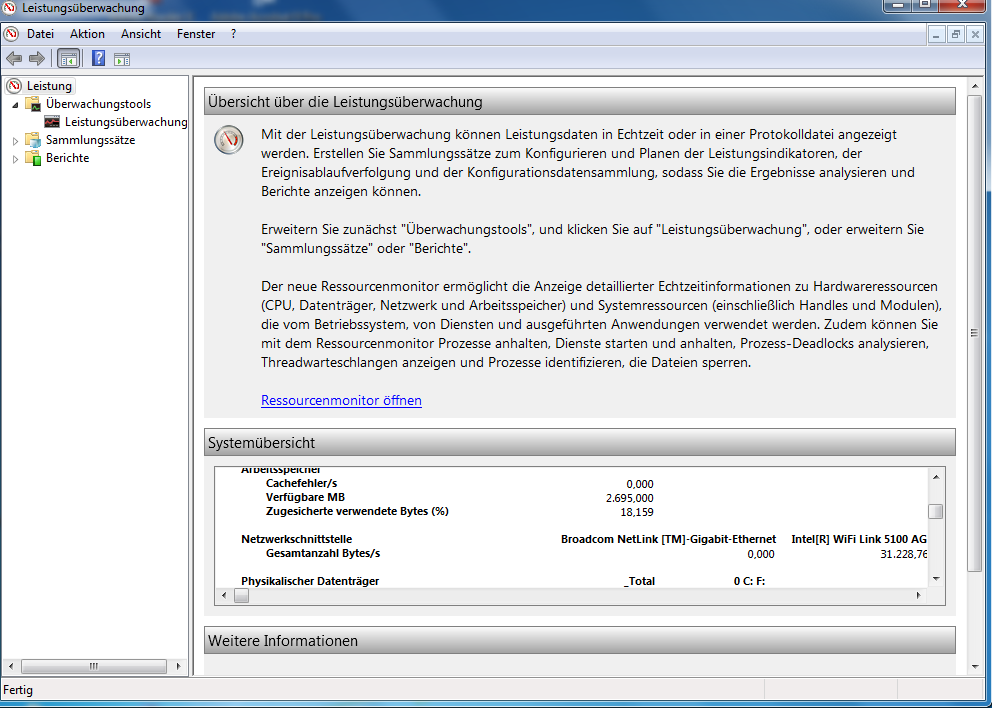Select the Leistungsüberwachung graph icon

52,121
